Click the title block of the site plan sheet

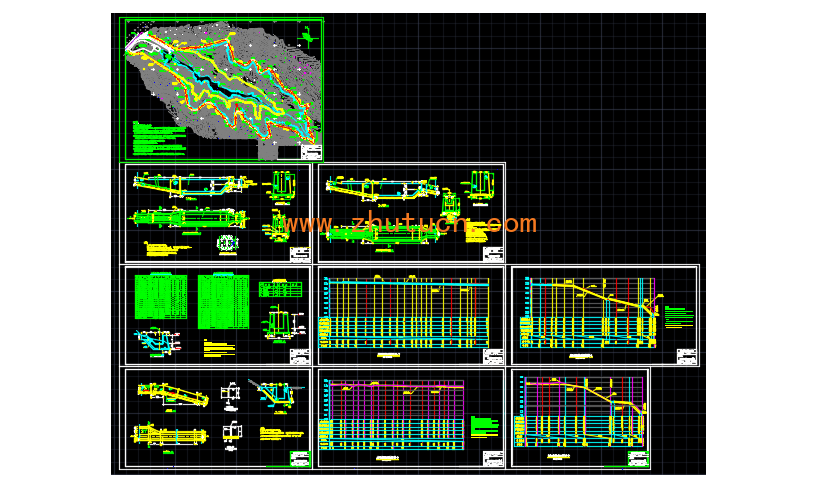pos(311,152)
